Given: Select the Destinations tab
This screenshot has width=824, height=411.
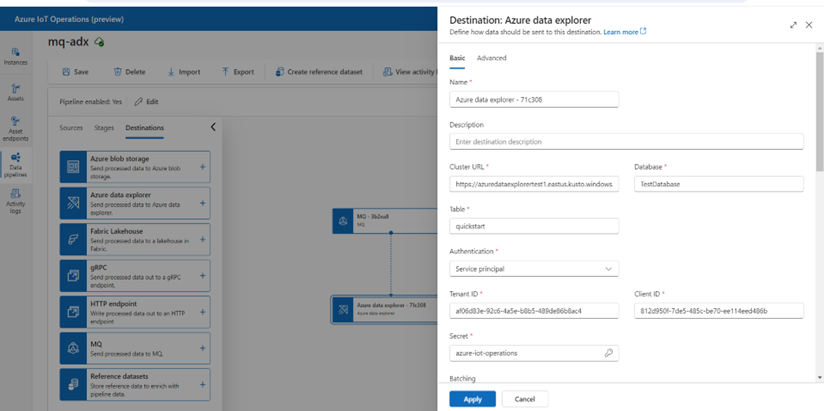Looking at the screenshot, I should pos(145,128).
